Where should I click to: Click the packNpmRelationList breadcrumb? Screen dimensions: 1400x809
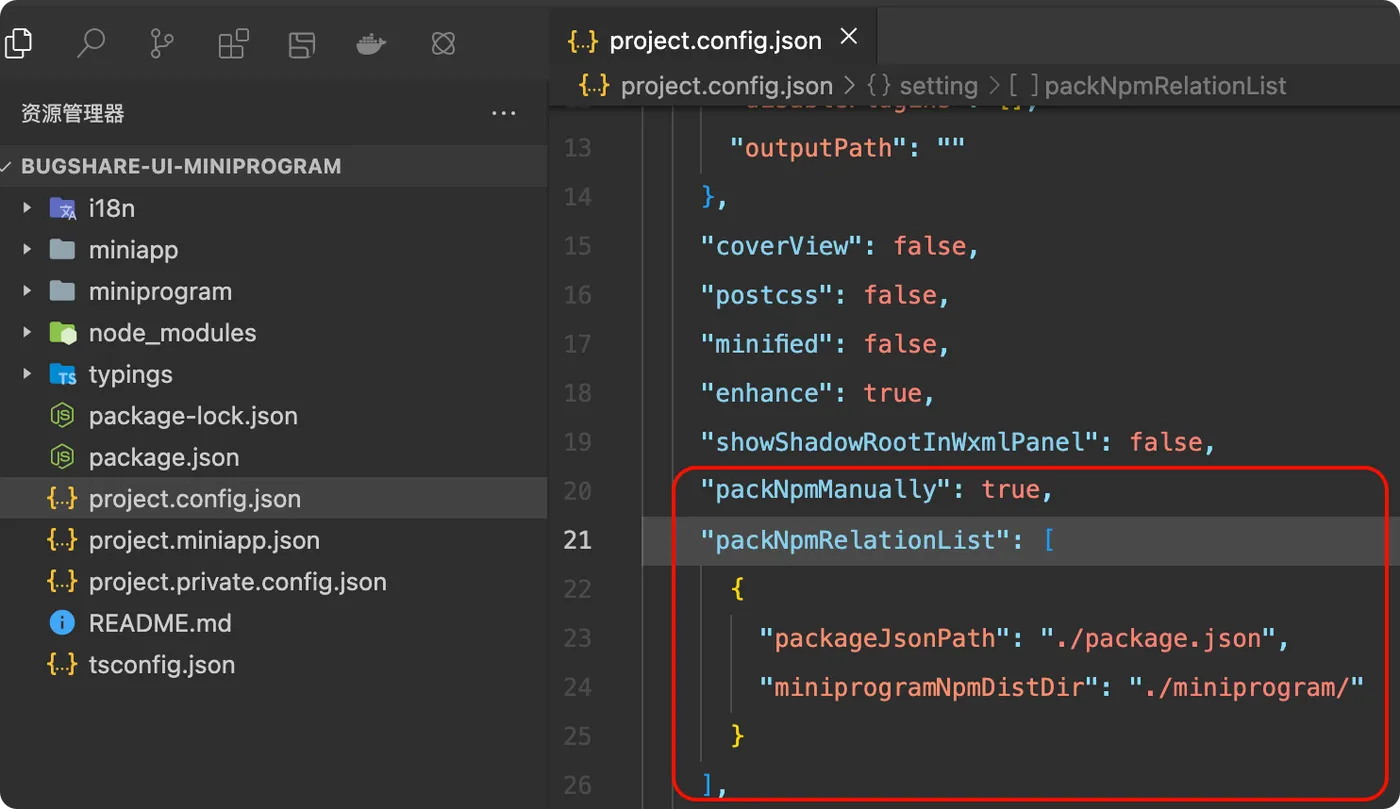click(x=1164, y=86)
